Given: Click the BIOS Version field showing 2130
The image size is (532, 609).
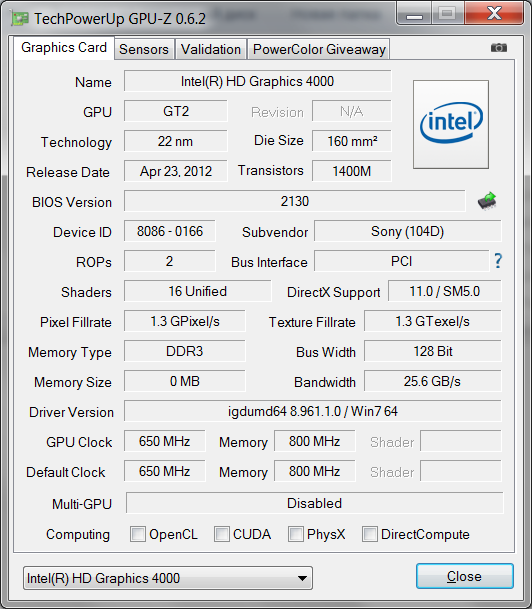Looking at the screenshot, I should [294, 201].
